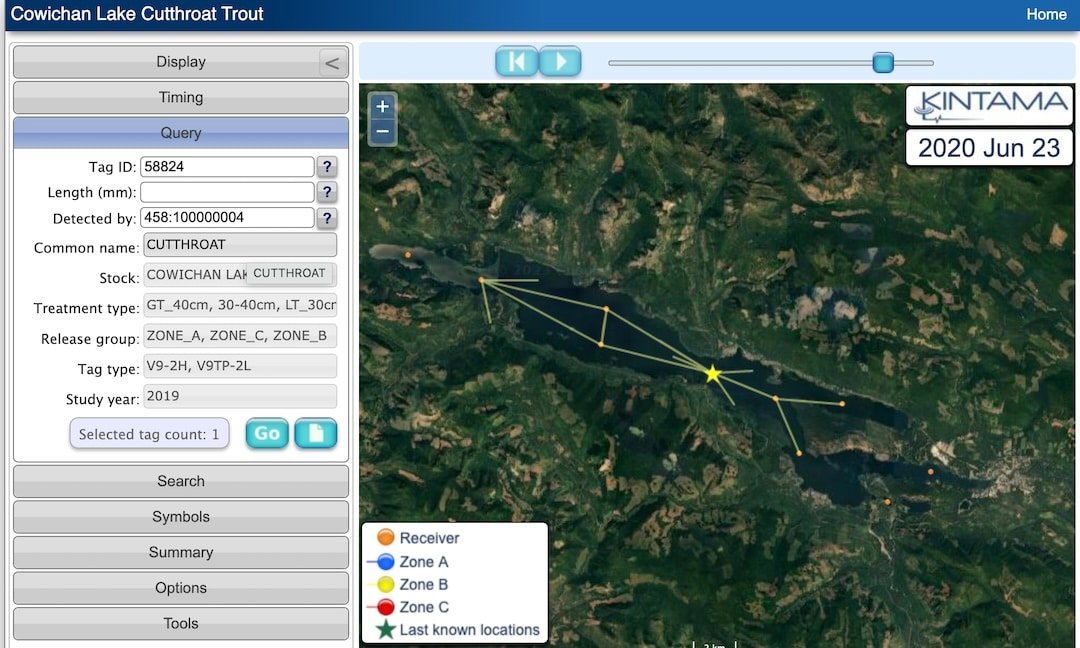Click the timeline slider handle
1080x648 pixels.
pyautogui.click(x=882, y=63)
